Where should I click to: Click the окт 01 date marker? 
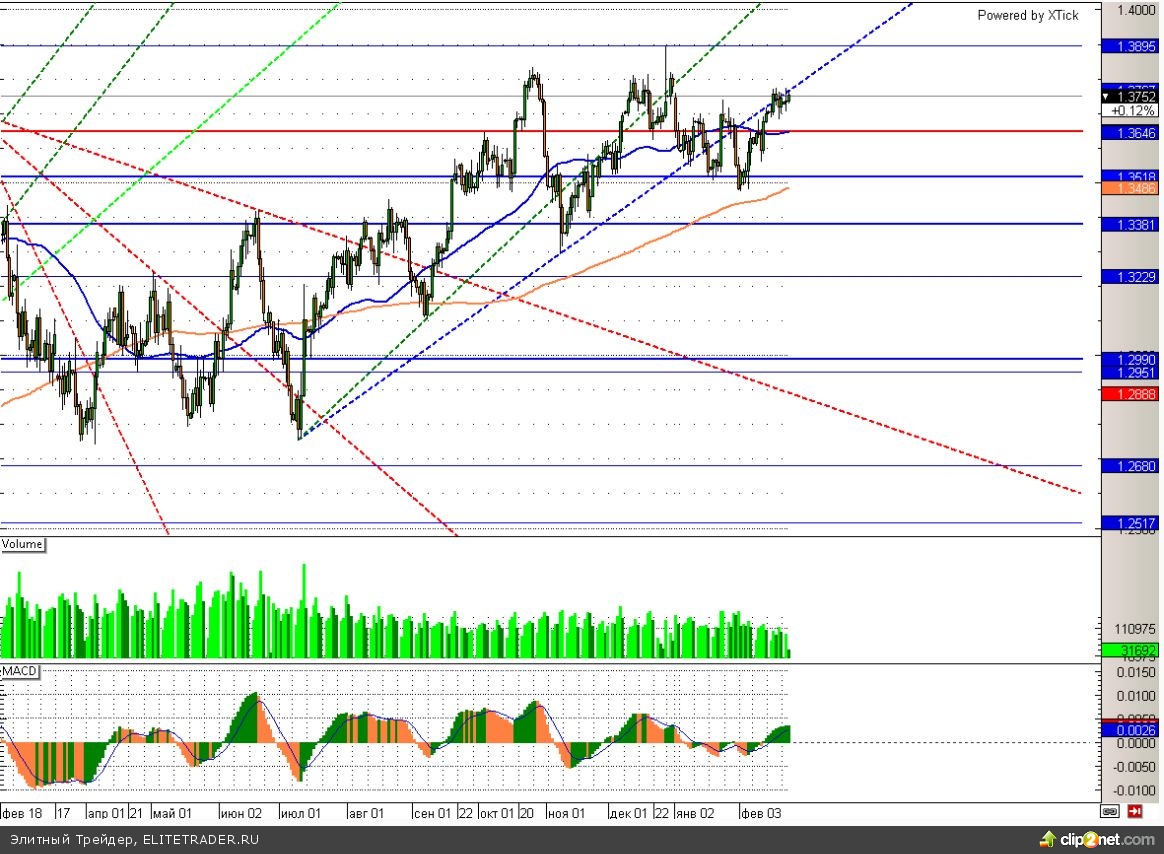pos(497,813)
